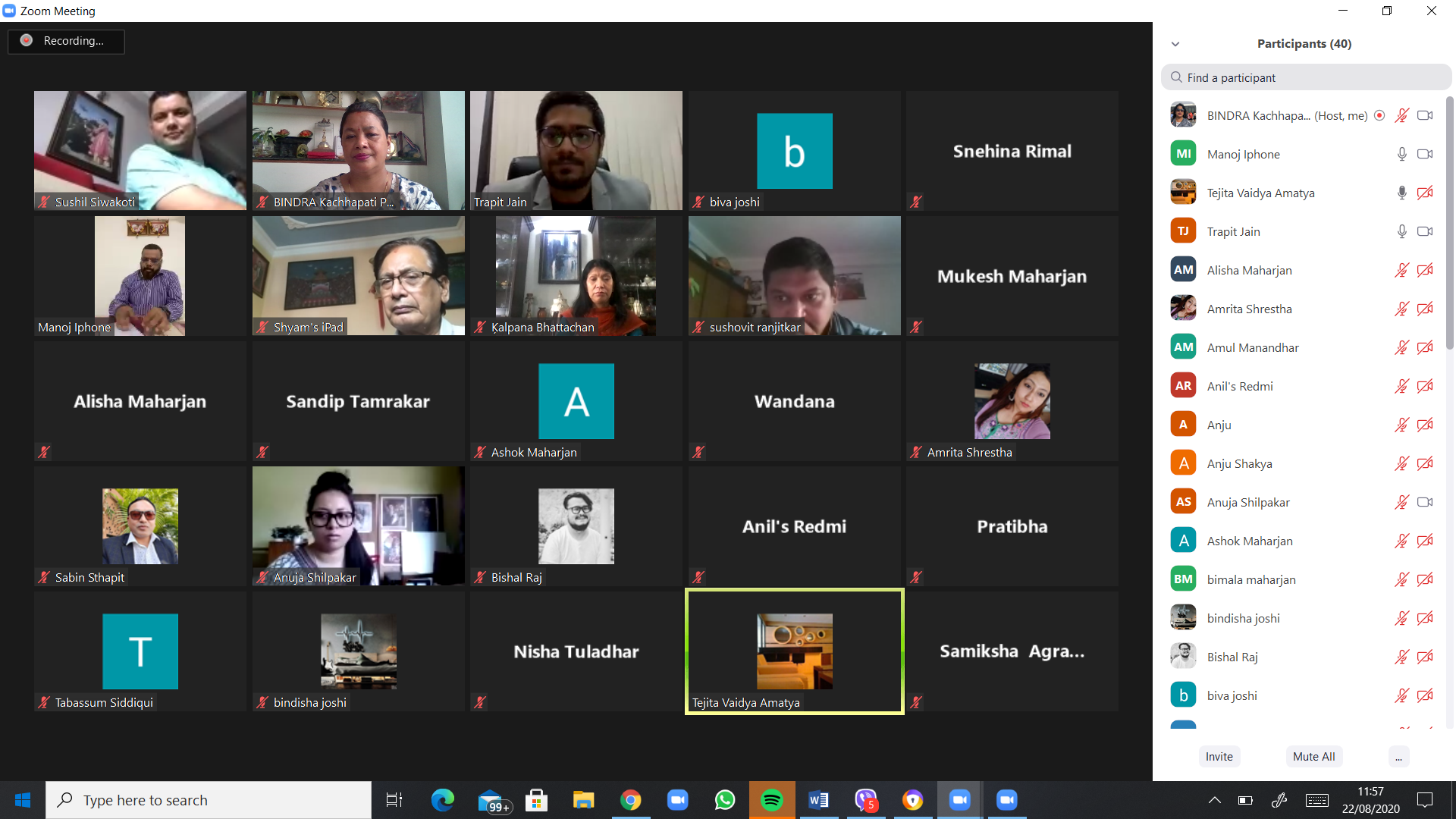Open Spotify from the taskbar

pos(772,800)
